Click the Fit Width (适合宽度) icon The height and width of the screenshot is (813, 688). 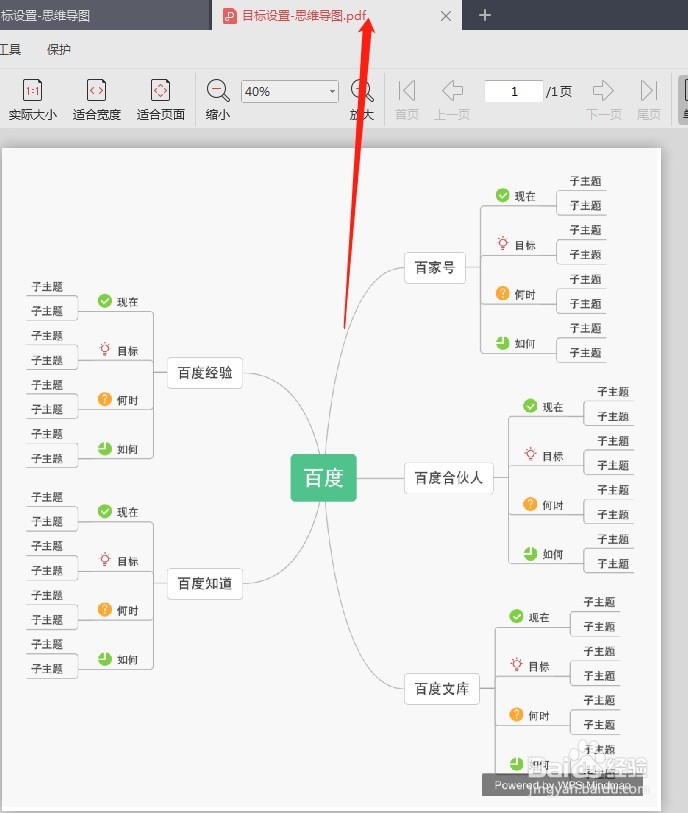coord(96,91)
